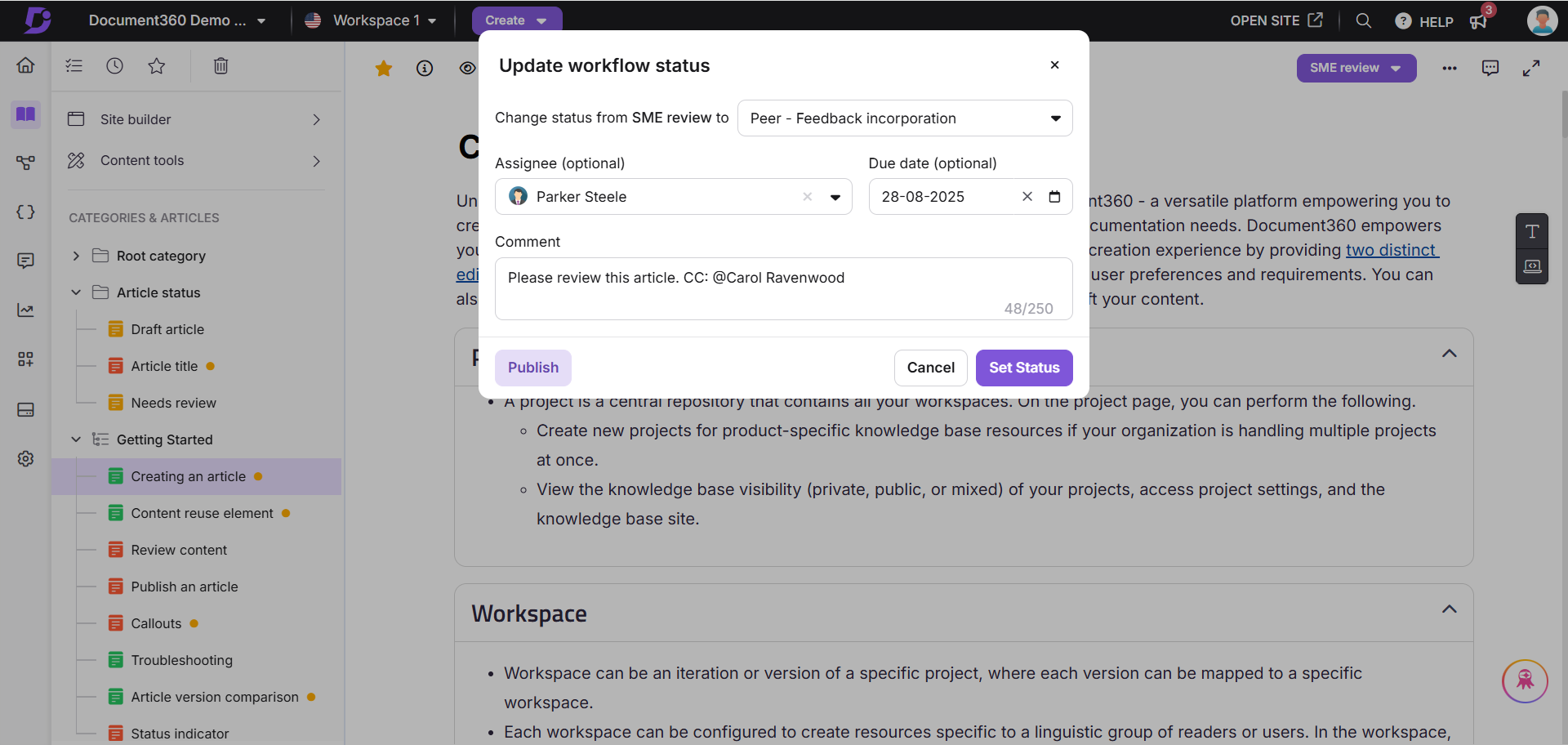Open the workflow nodes icon in left rail
1568x745 pixels.
tap(25, 163)
